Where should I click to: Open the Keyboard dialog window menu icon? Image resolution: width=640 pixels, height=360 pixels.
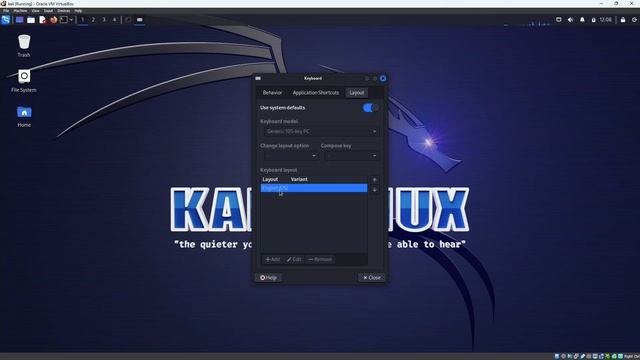click(x=258, y=78)
